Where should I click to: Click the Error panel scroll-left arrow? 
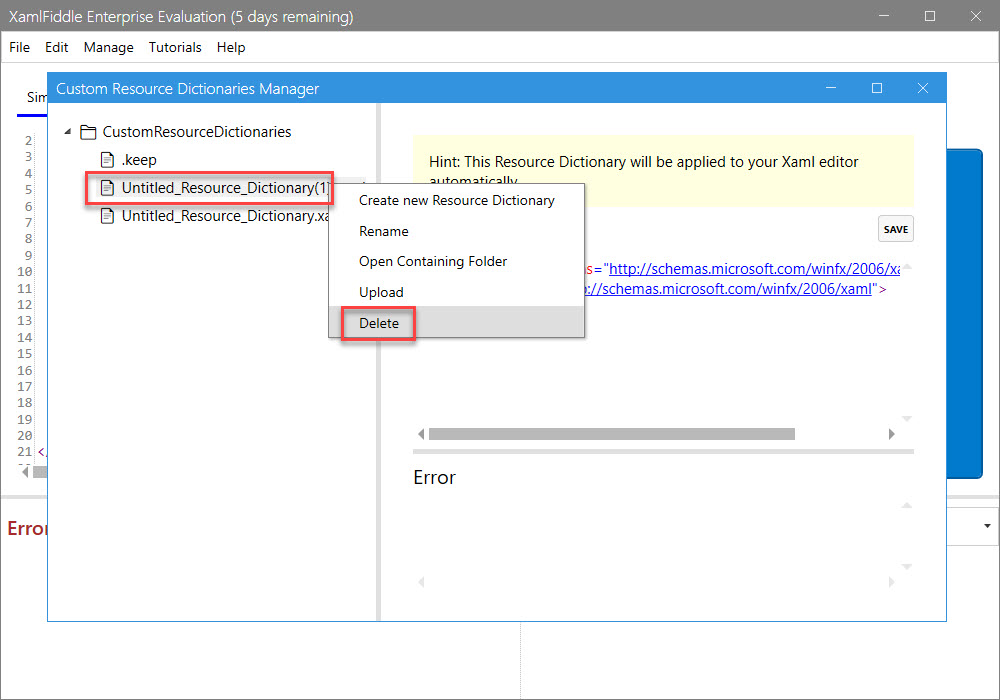pos(421,581)
